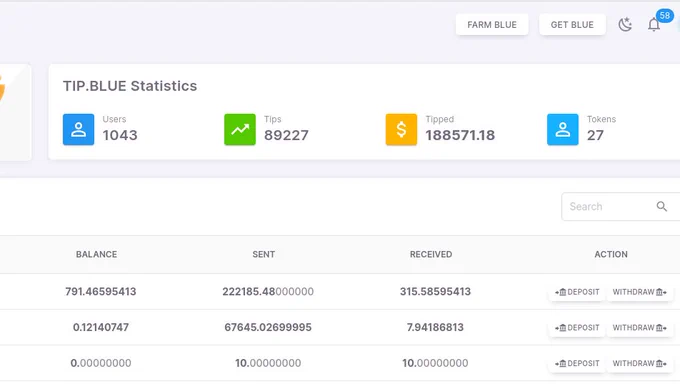Viewport: 680px width, 384px height.
Task: Click the orange Tipped dollar icon
Action: click(401, 129)
